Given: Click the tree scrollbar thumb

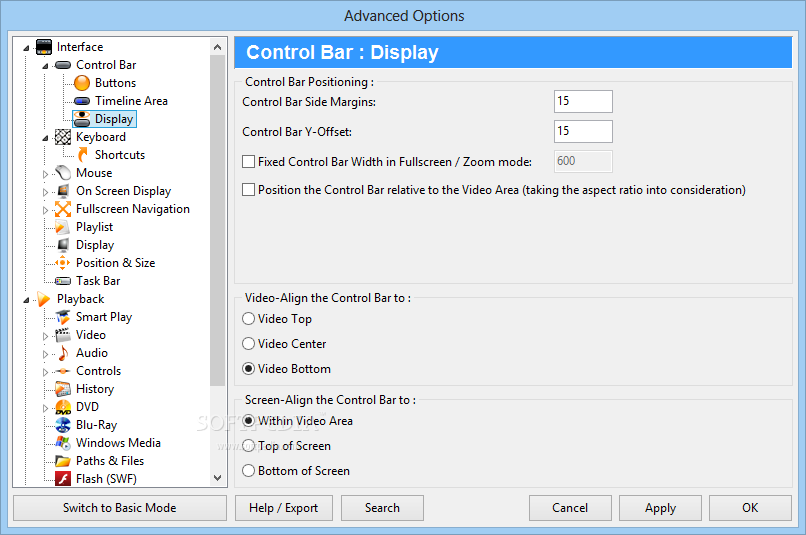Looking at the screenshot, I should [x=217, y=221].
